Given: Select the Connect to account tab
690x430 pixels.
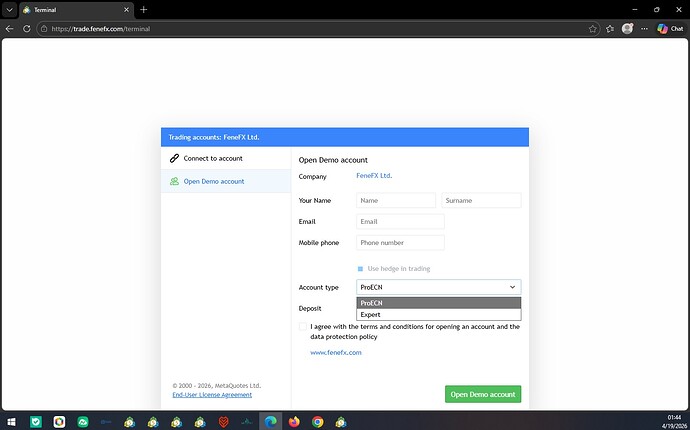Looking at the screenshot, I should point(226,158).
